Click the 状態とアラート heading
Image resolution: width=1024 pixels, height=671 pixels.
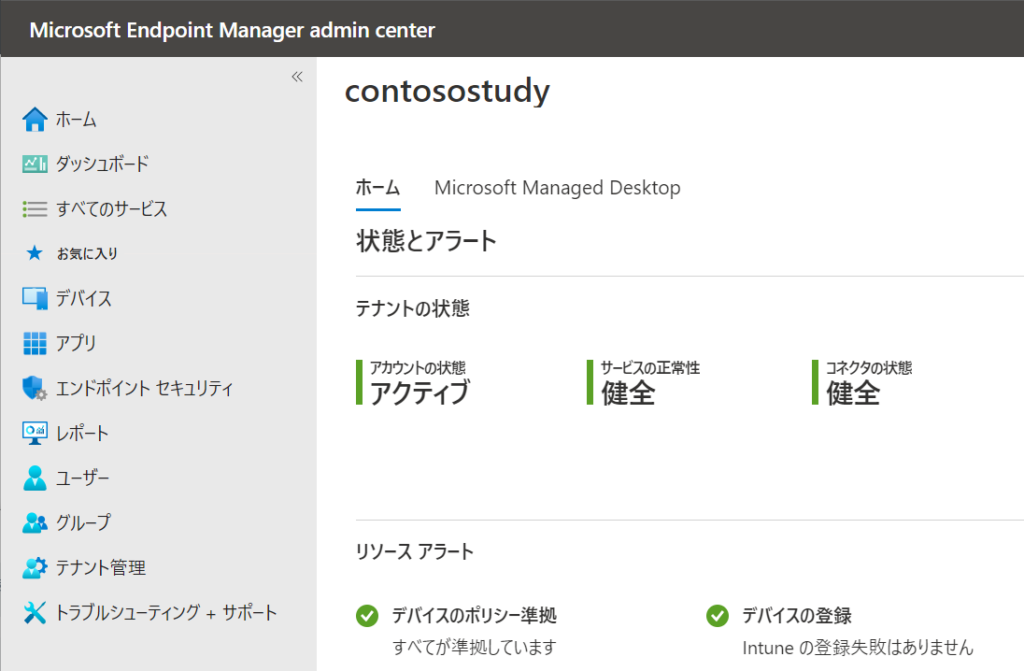426,241
